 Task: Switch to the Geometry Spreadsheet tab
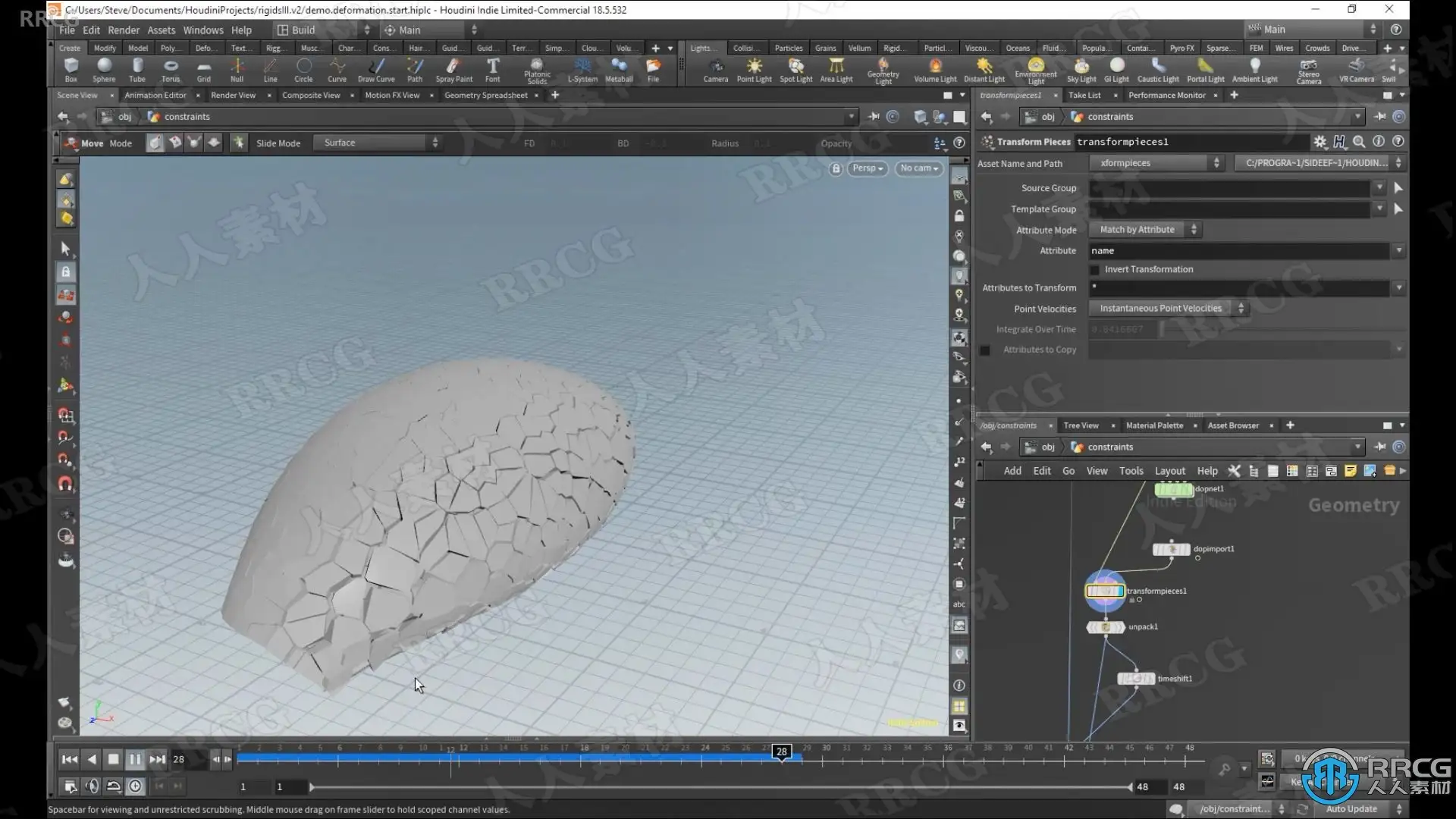pos(485,96)
